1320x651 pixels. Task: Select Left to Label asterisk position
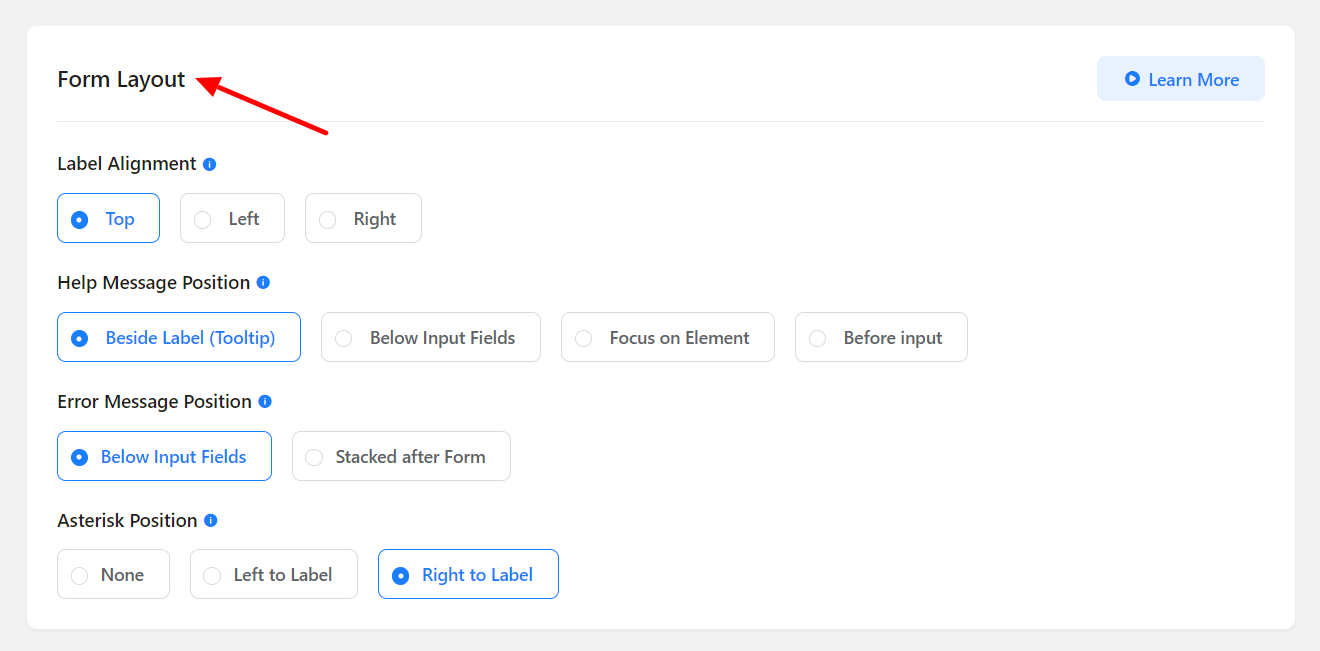[x=274, y=575]
